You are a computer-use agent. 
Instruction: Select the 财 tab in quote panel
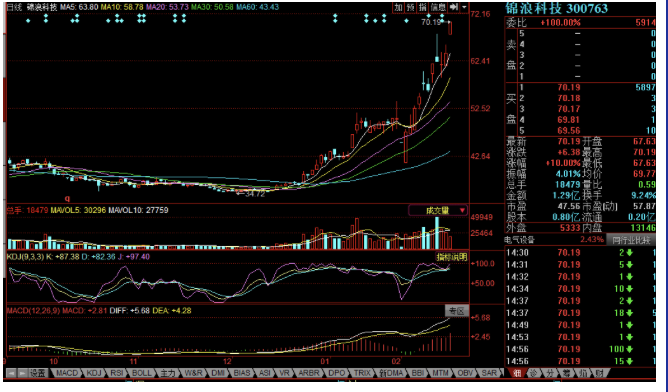click(599, 374)
